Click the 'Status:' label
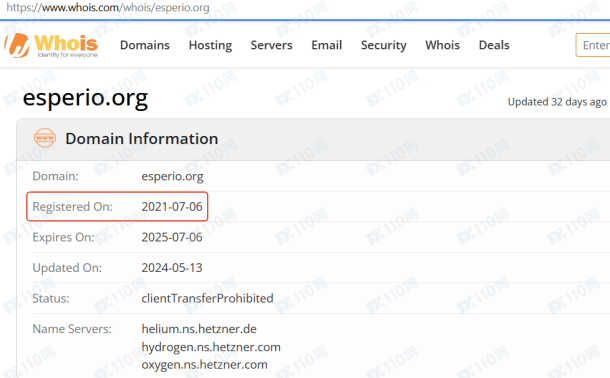Image resolution: width=610 pixels, height=378 pixels. 51,298
